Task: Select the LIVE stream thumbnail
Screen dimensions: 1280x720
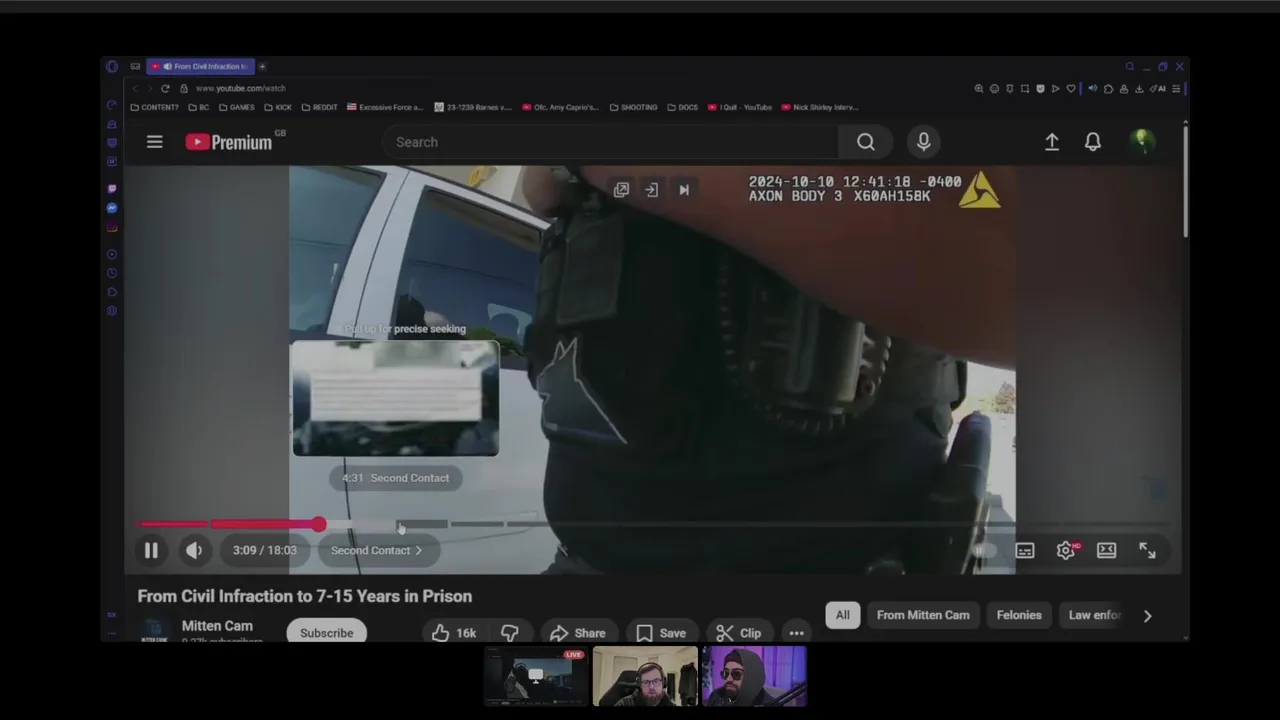Action: pos(535,676)
